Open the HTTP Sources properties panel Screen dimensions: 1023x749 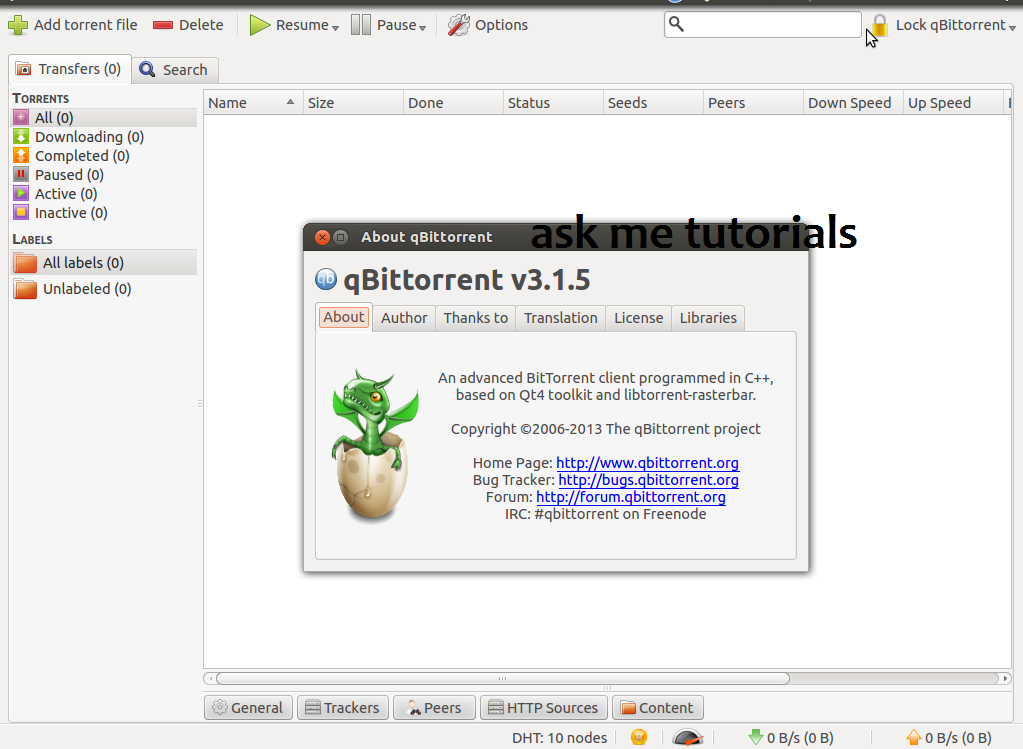point(543,707)
